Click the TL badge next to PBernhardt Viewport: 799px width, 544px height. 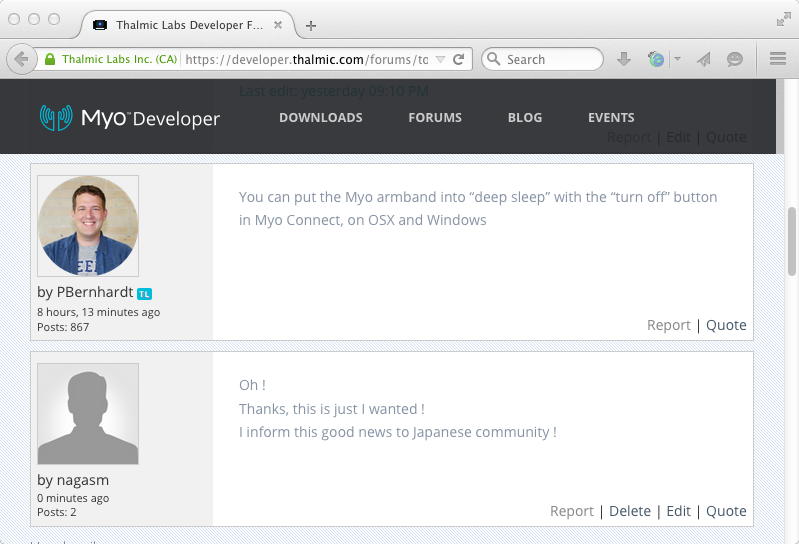coord(144,294)
